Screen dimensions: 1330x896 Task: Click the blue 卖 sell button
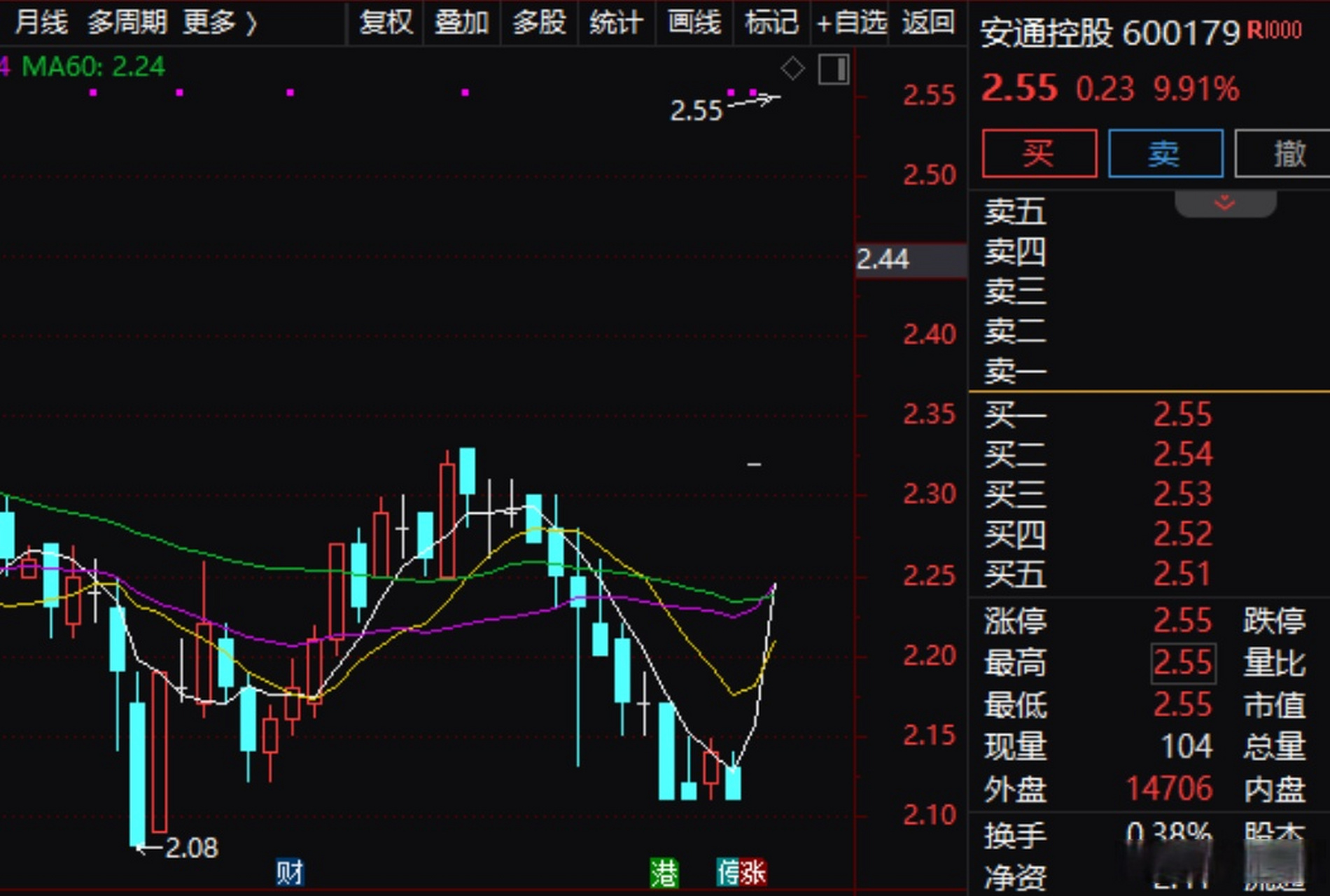pyautogui.click(x=1165, y=153)
